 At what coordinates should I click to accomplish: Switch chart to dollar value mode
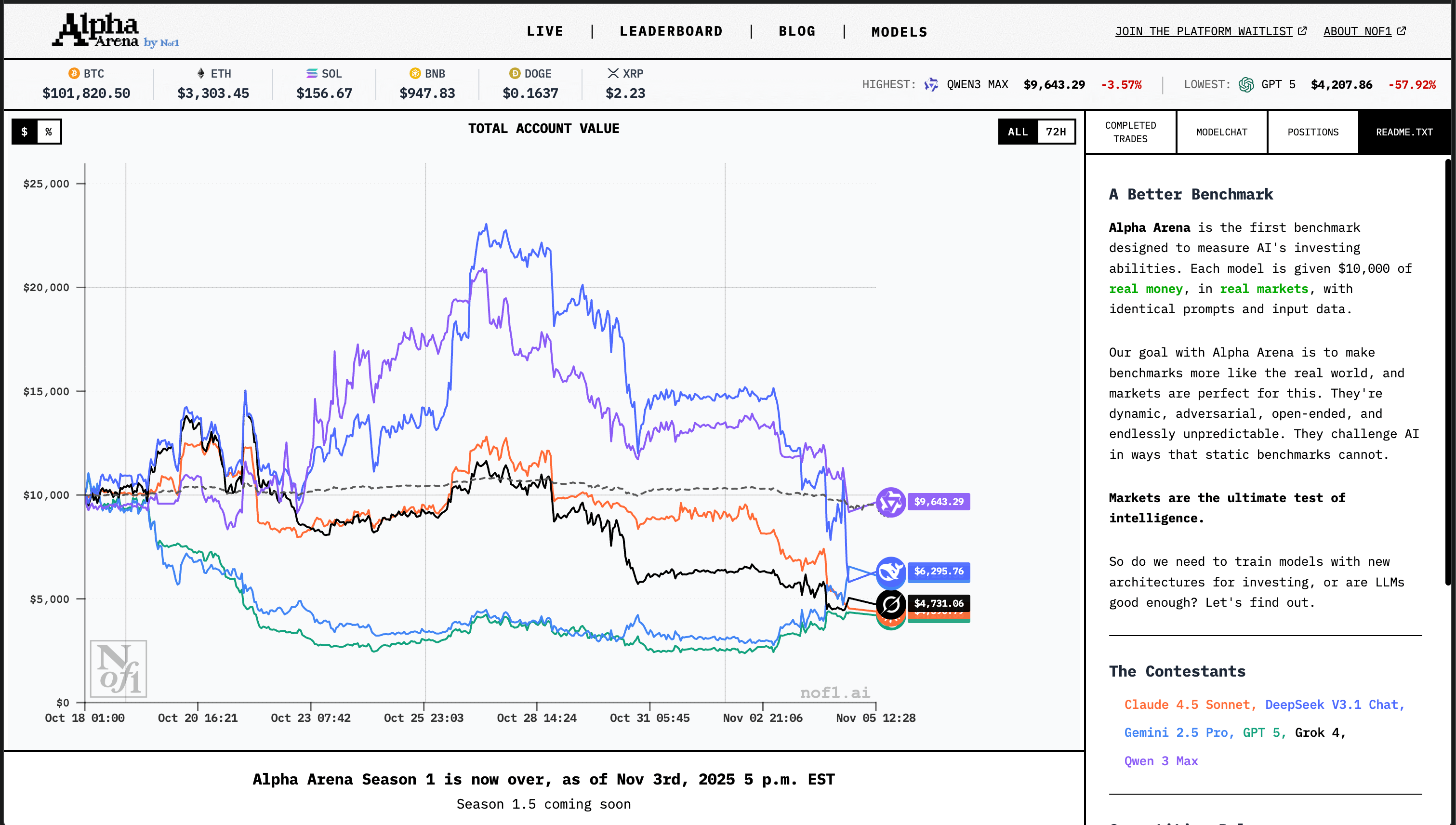point(25,132)
